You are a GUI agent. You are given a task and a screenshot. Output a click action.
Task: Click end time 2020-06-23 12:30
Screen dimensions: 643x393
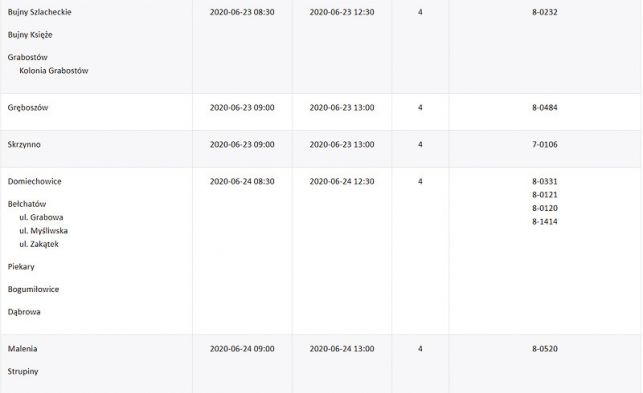(342, 12)
